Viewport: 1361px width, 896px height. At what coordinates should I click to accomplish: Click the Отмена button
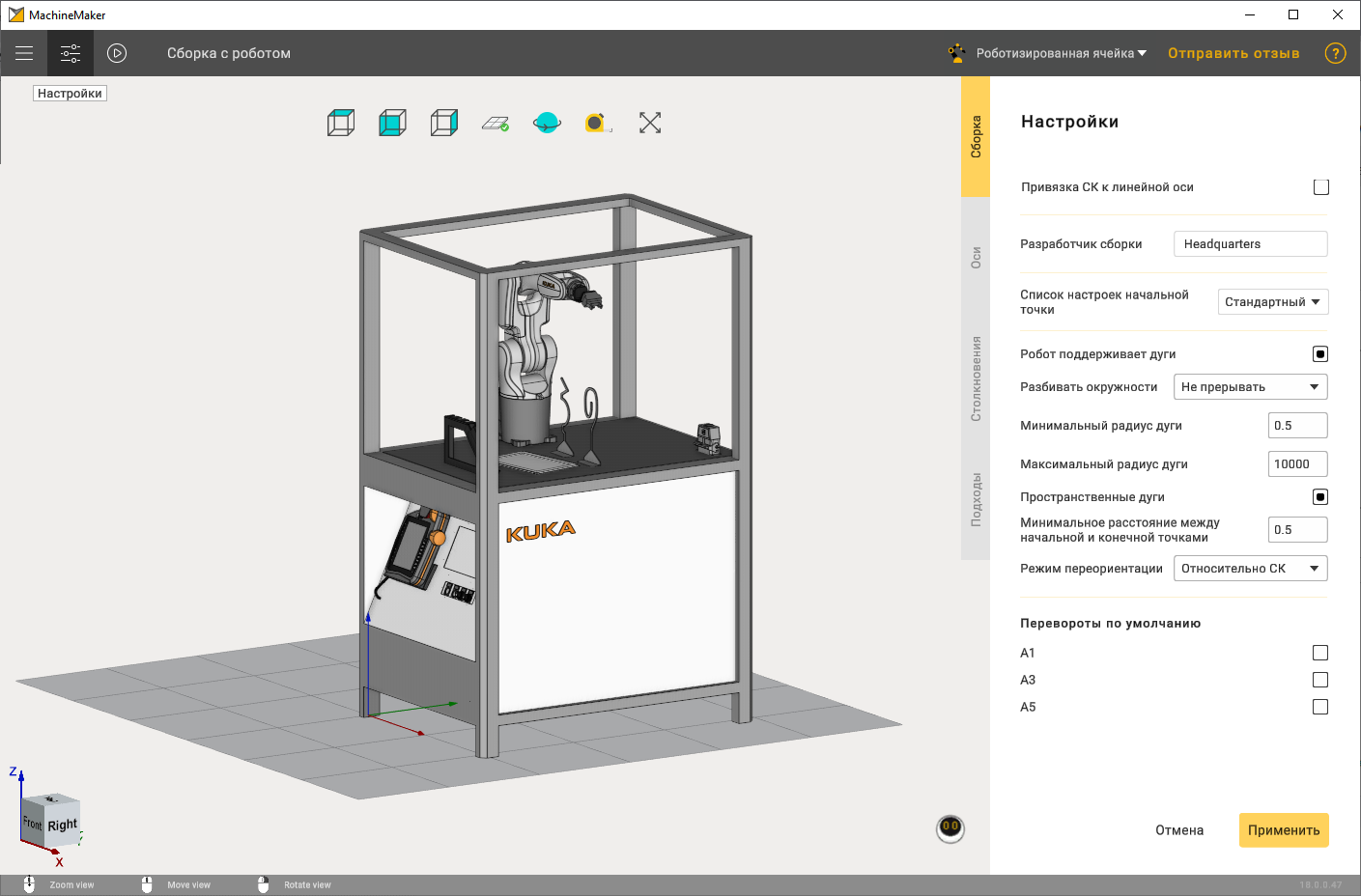coord(1179,830)
